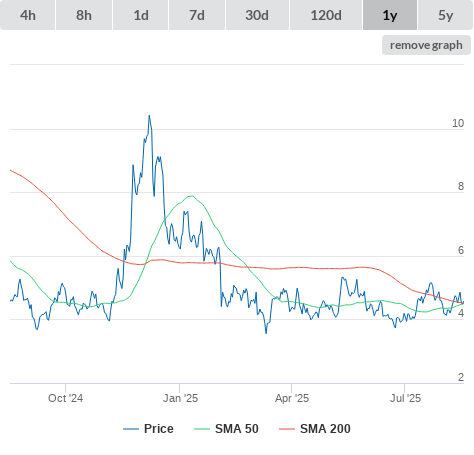Select the 4h time range tab
This screenshot has height=455, width=474.
tap(28, 15)
